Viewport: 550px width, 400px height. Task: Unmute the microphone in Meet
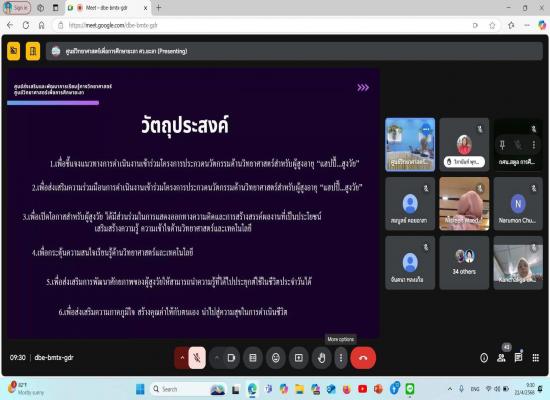(x=197, y=358)
